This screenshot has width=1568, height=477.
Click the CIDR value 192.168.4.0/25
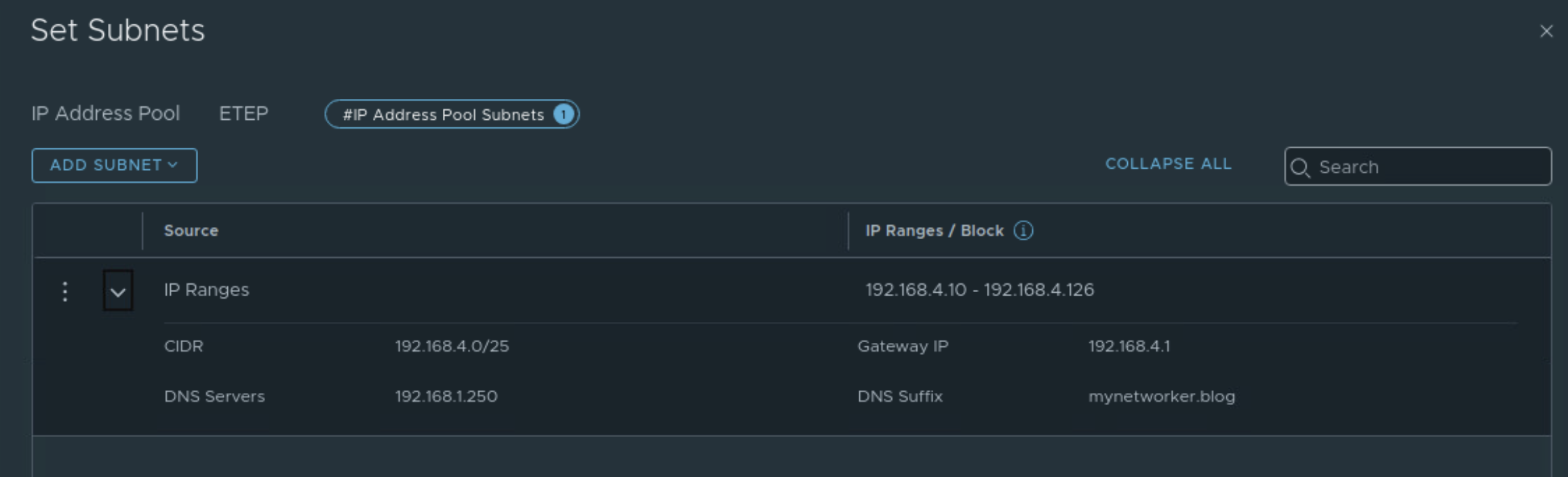coord(452,346)
